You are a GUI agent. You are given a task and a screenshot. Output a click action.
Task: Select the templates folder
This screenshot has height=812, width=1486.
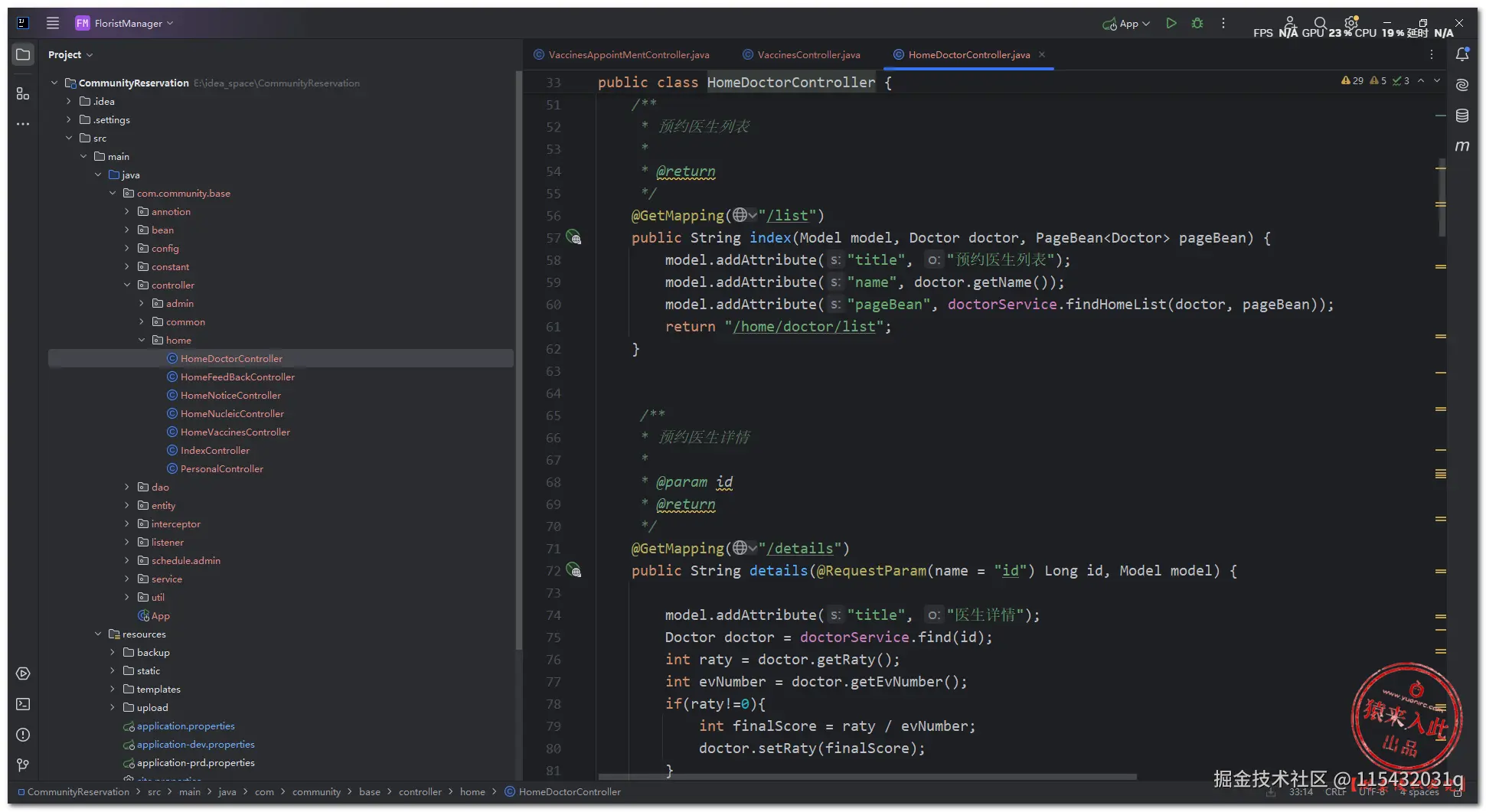tap(158, 689)
